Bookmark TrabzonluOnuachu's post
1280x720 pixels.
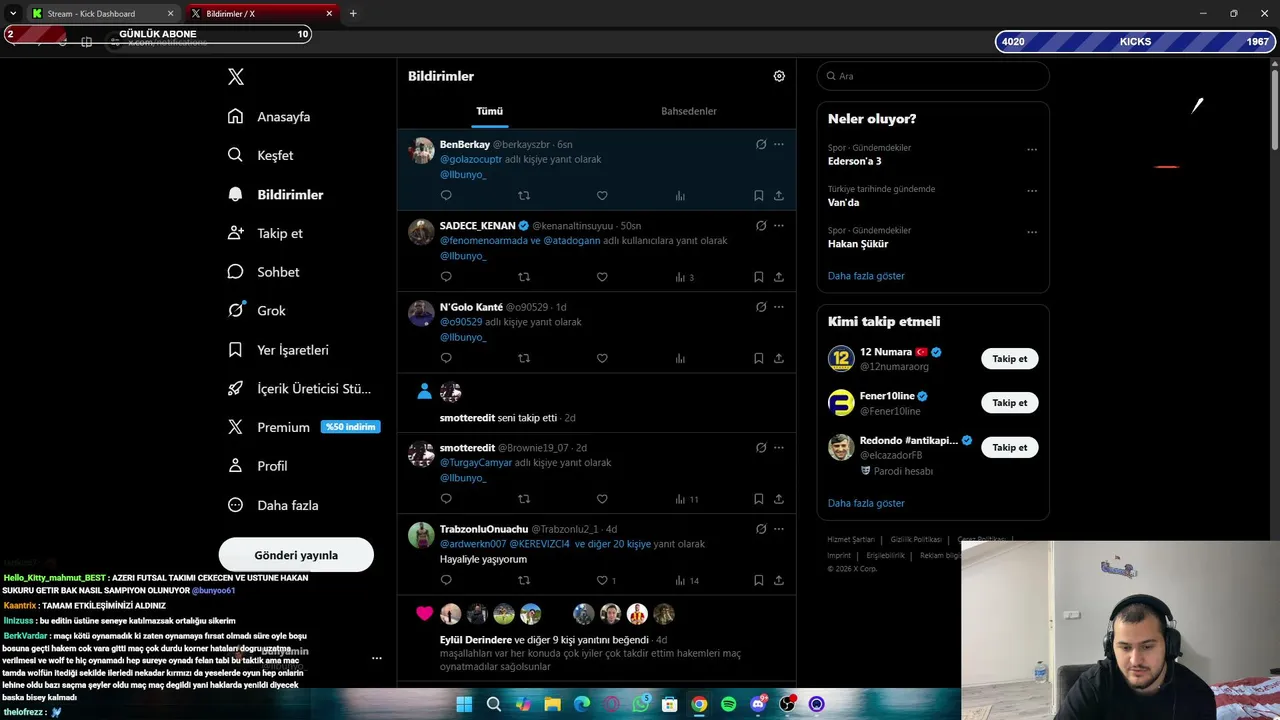point(759,580)
